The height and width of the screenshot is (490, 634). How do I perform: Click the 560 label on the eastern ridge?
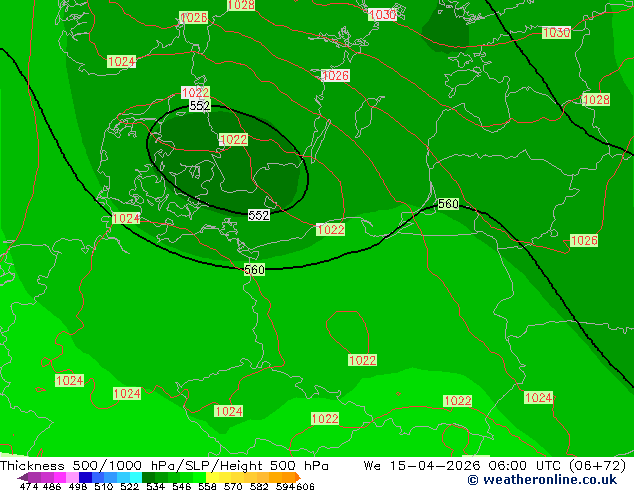click(x=448, y=204)
